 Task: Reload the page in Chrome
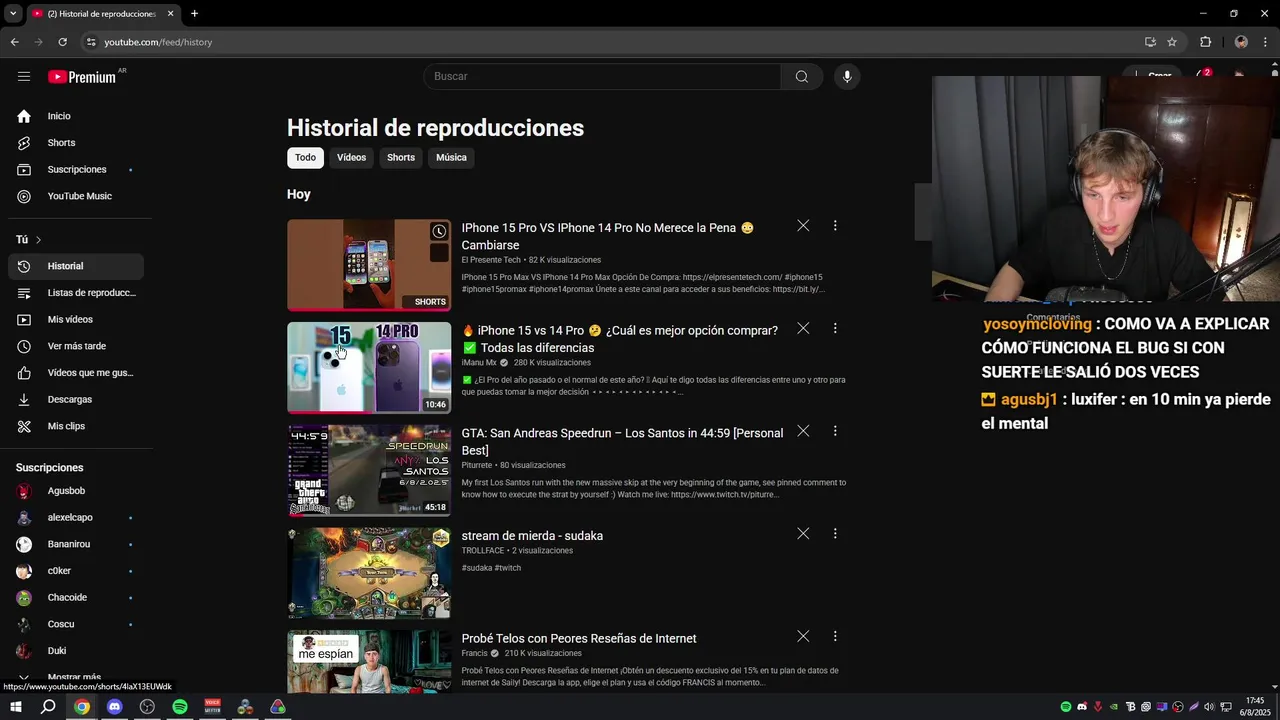click(x=62, y=42)
